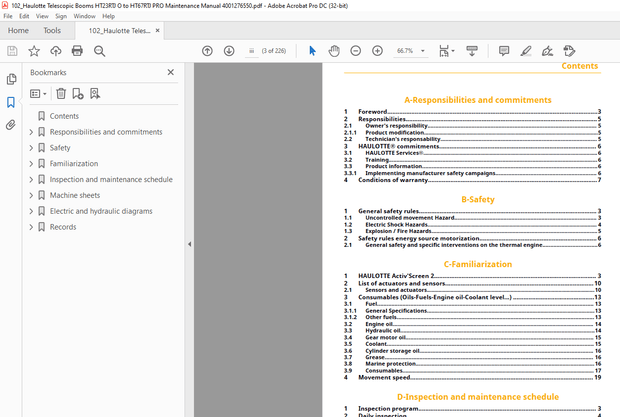620x417 pixels.
Task: Collapse the navigation pane with side arrow
Action: coord(189,244)
